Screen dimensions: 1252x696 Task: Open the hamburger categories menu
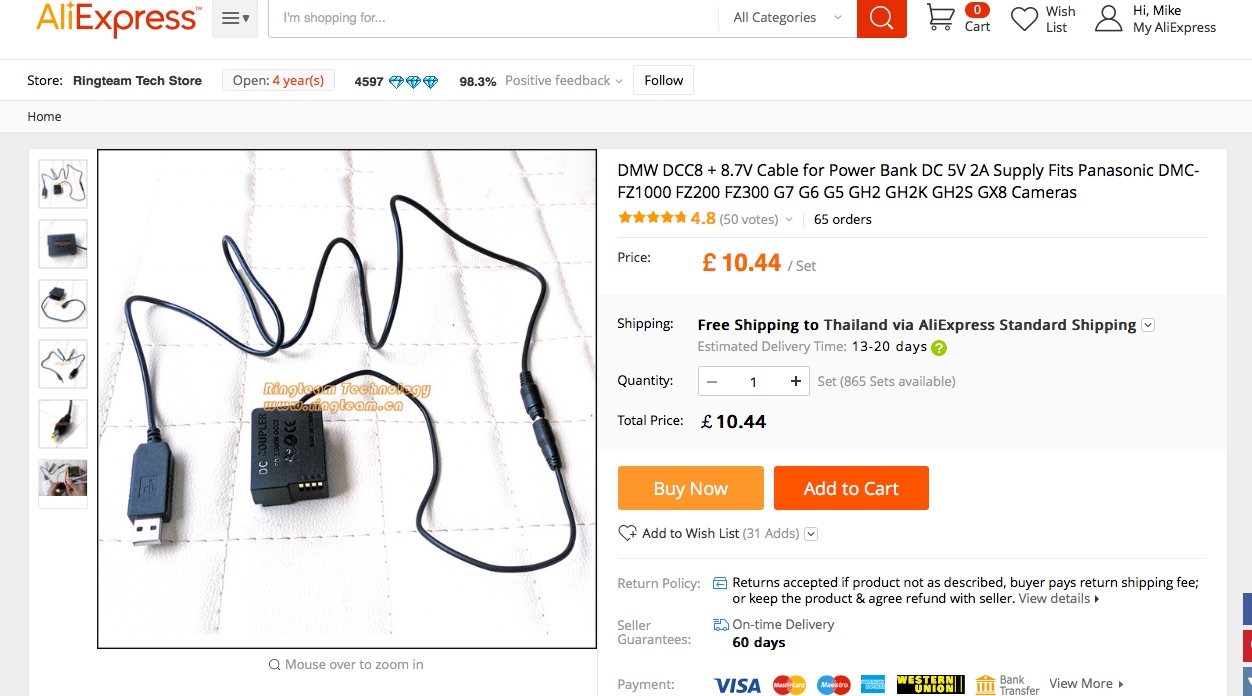pos(235,18)
